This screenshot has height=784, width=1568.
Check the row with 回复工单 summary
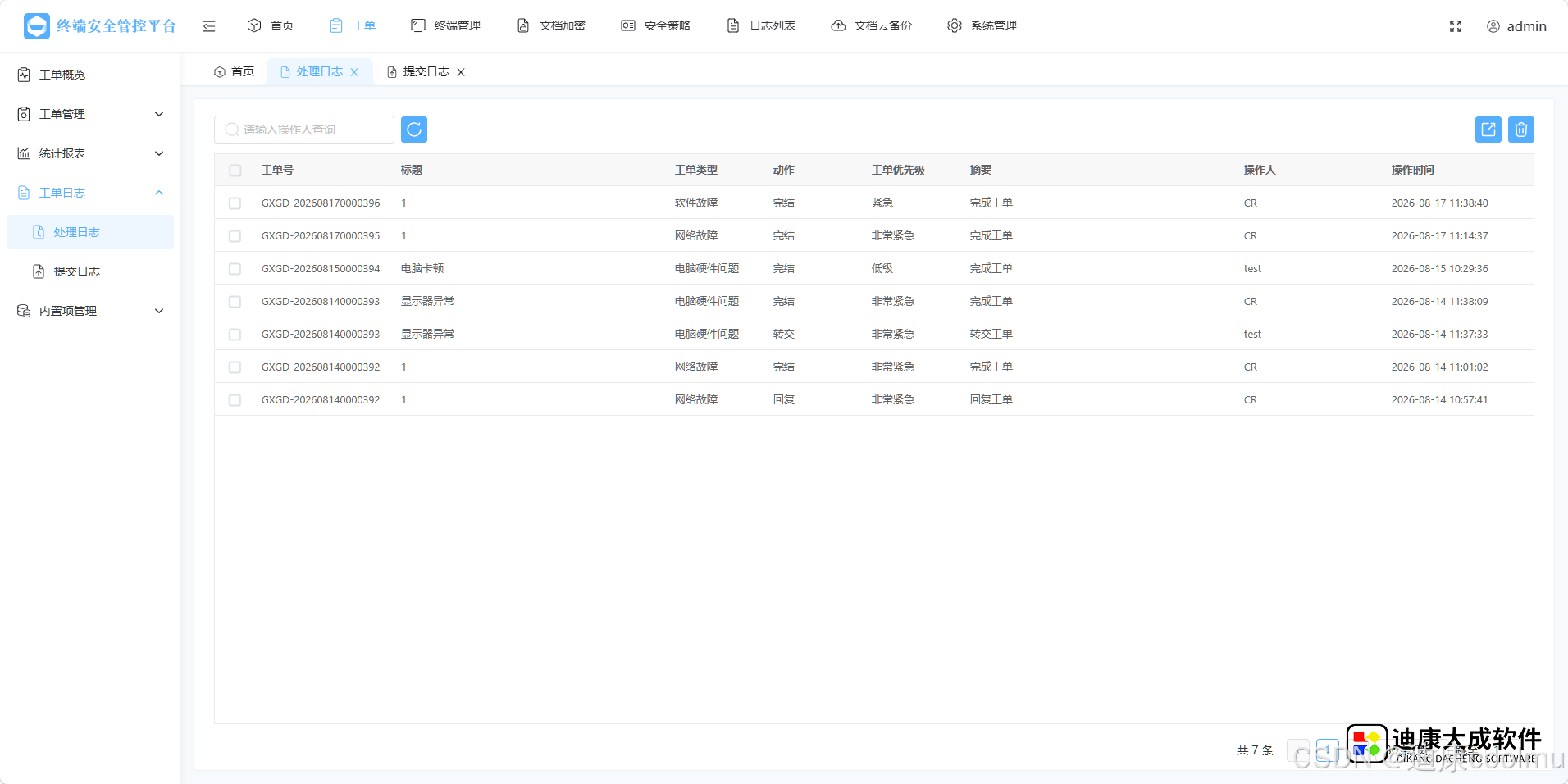(235, 400)
